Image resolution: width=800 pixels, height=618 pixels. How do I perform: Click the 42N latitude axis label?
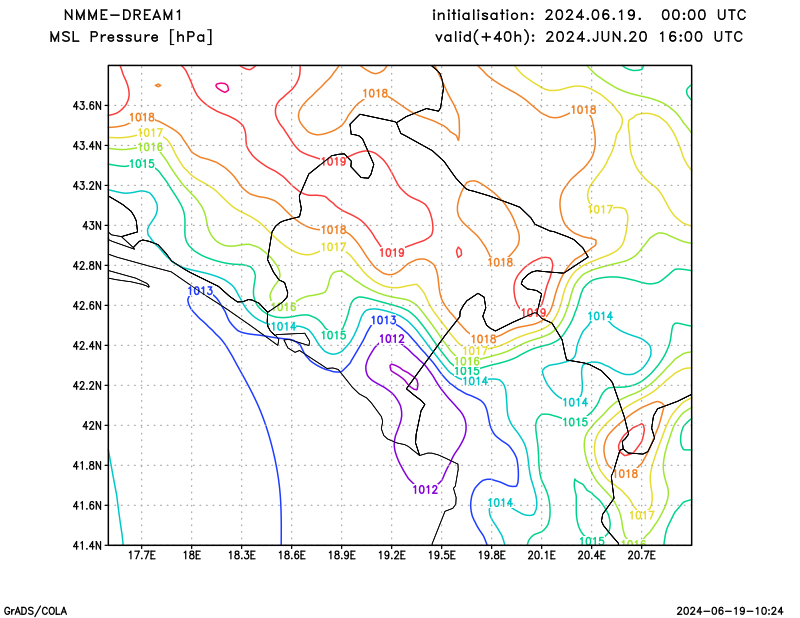92,425
